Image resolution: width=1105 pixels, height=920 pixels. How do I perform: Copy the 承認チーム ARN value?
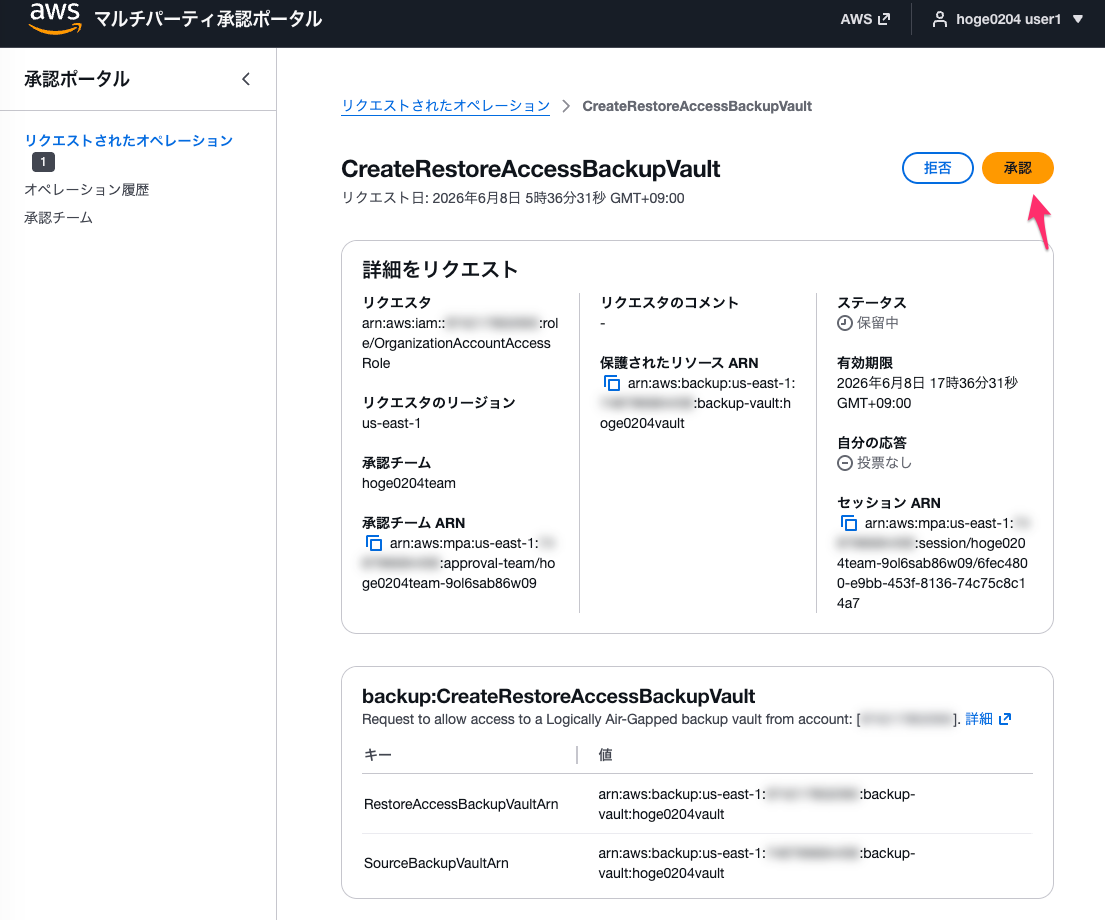click(374, 544)
